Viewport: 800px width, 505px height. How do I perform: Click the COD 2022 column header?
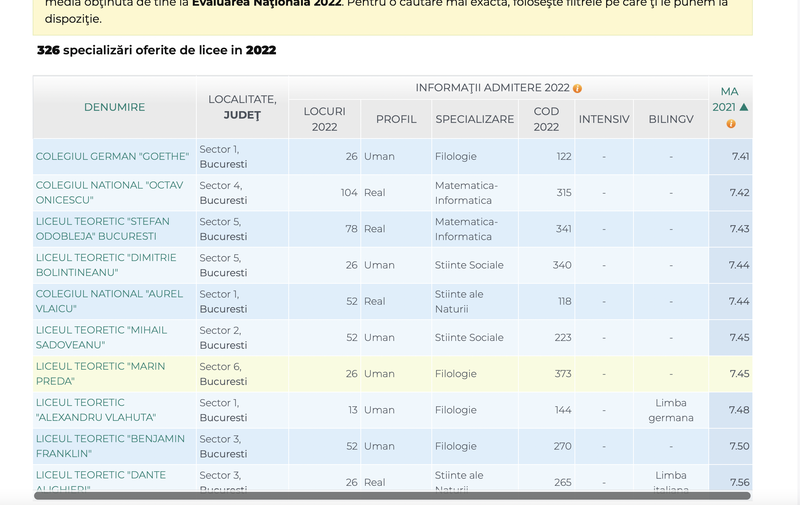click(546, 119)
